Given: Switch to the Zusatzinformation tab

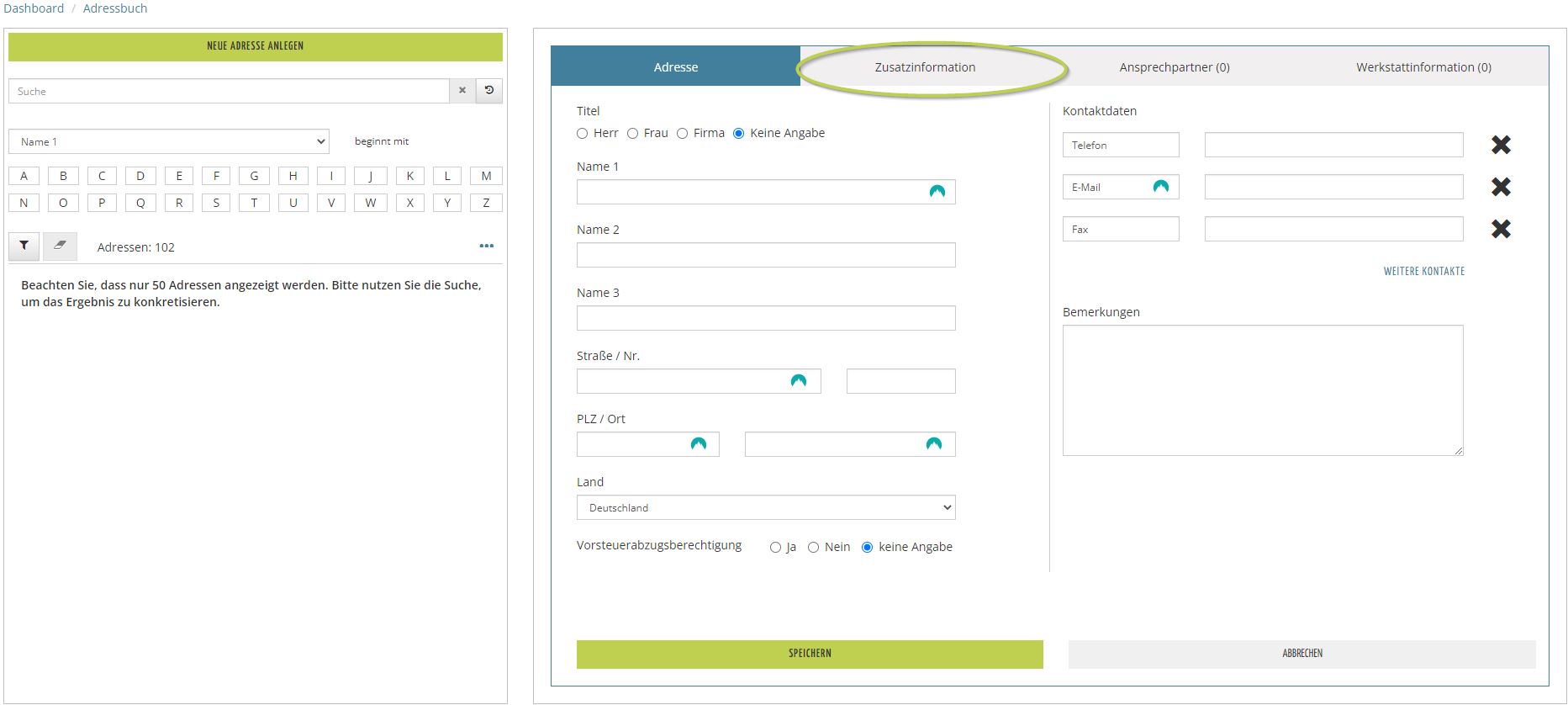Looking at the screenshot, I should tap(925, 67).
